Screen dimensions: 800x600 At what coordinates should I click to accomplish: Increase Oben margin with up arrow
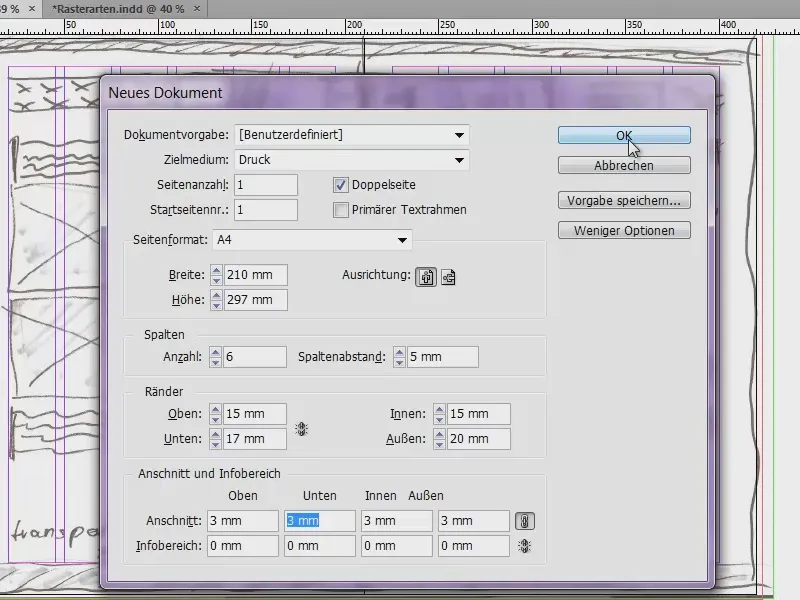[215, 410]
